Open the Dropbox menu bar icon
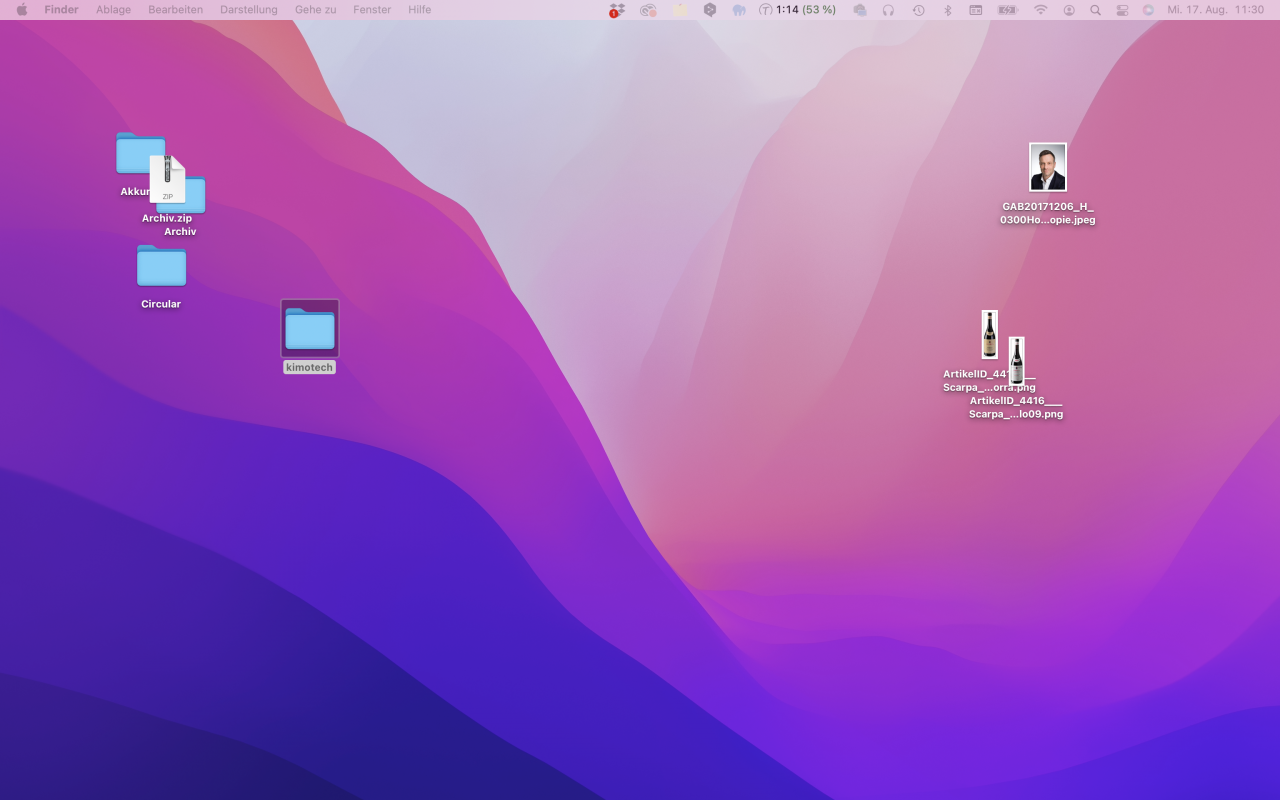The width and height of the screenshot is (1280, 800). point(616,10)
